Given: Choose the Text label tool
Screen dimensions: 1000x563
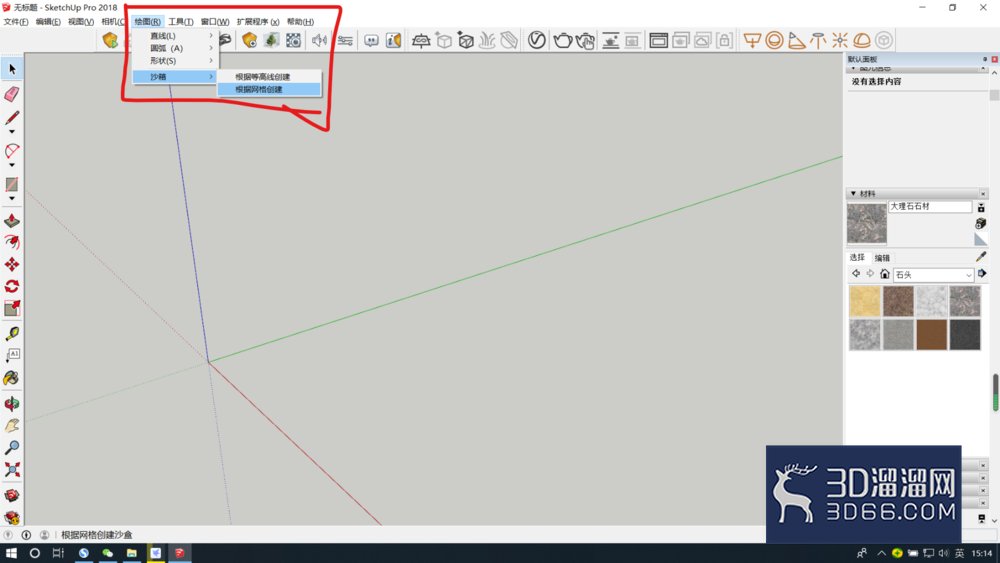Looking at the screenshot, I should click(12, 355).
